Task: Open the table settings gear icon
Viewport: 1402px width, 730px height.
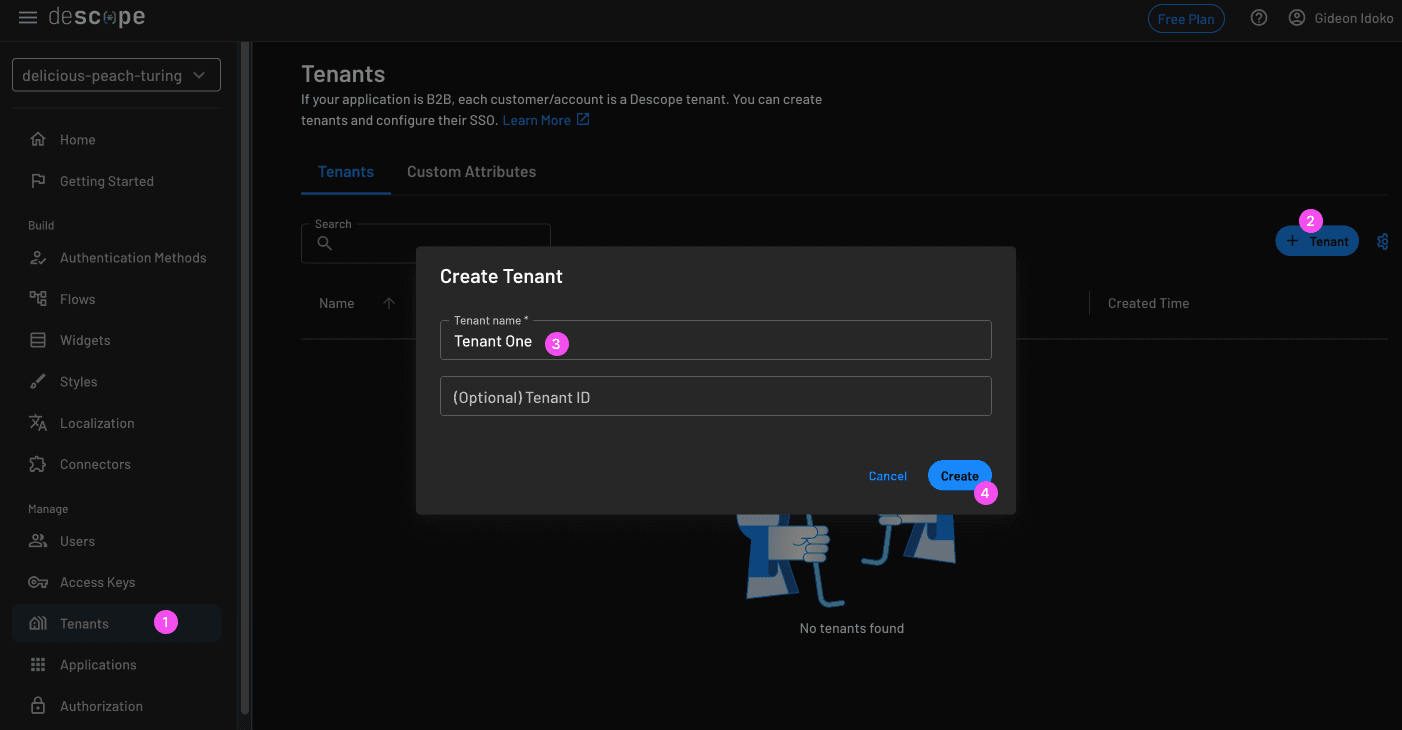Action: tap(1383, 241)
